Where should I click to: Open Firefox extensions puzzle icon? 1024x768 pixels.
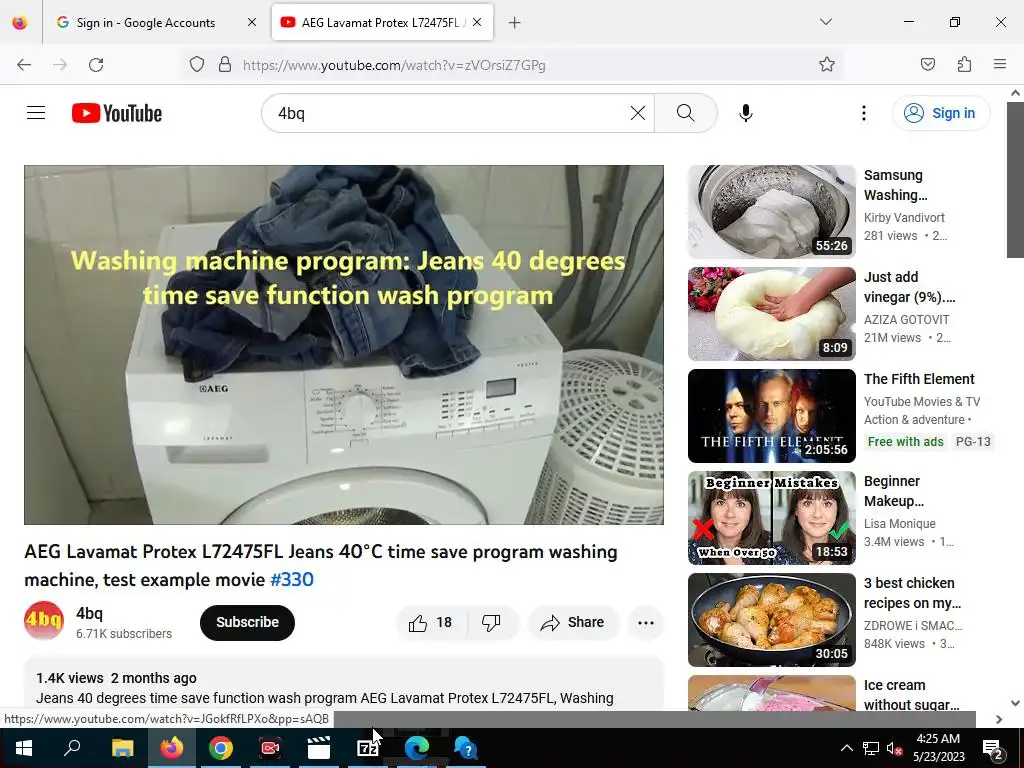964,65
